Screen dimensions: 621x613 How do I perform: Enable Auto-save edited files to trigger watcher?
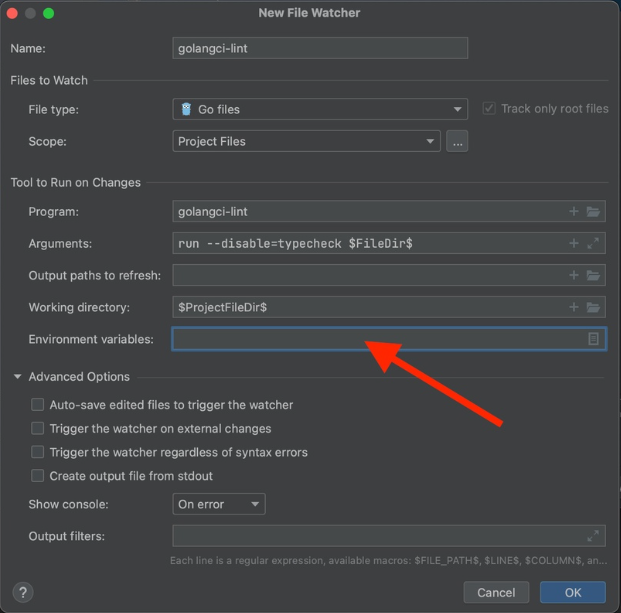pos(38,405)
